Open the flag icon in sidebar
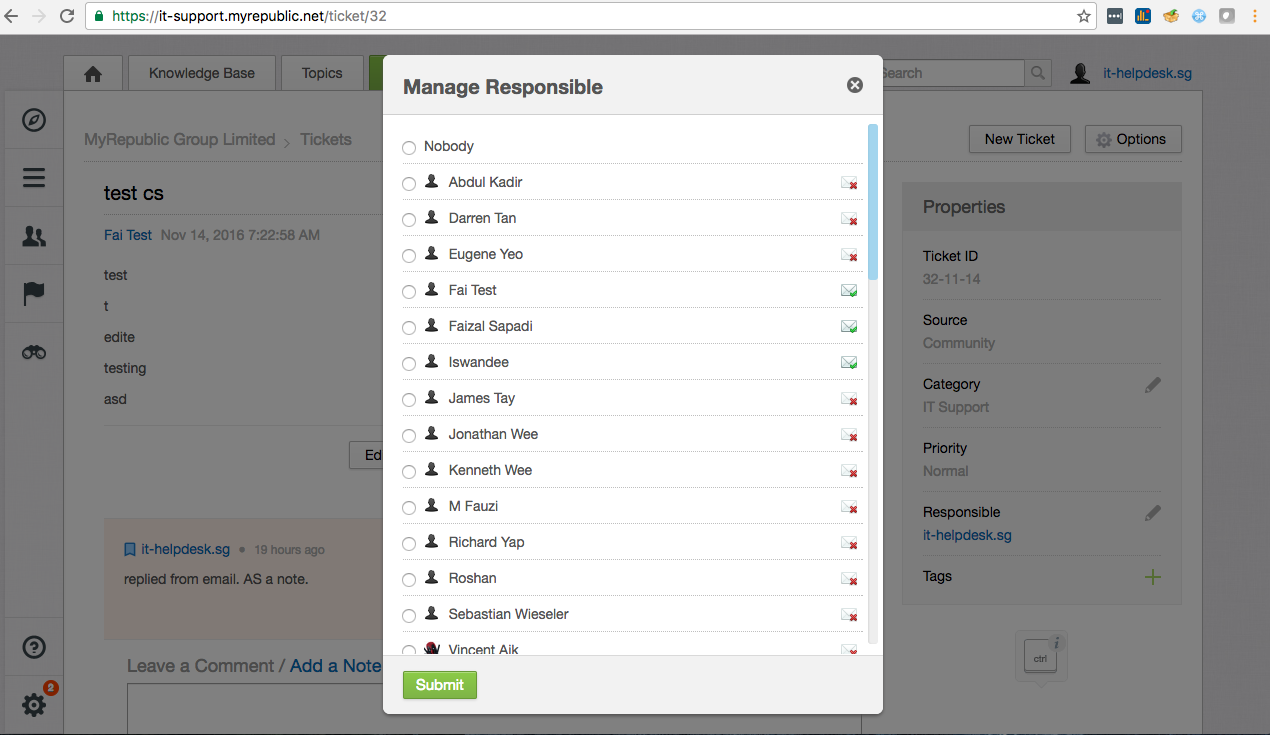The width and height of the screenshot is (1270, 735). click(34, 294)
